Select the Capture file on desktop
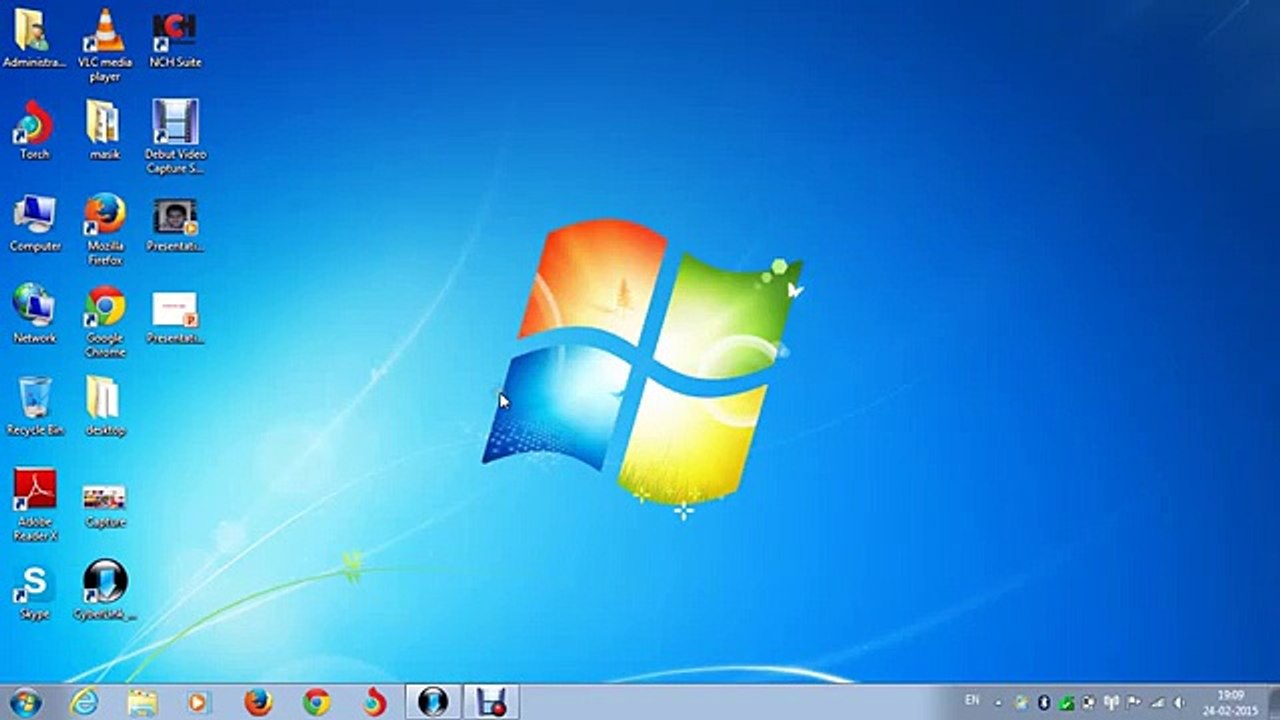 tap(104, 506)
